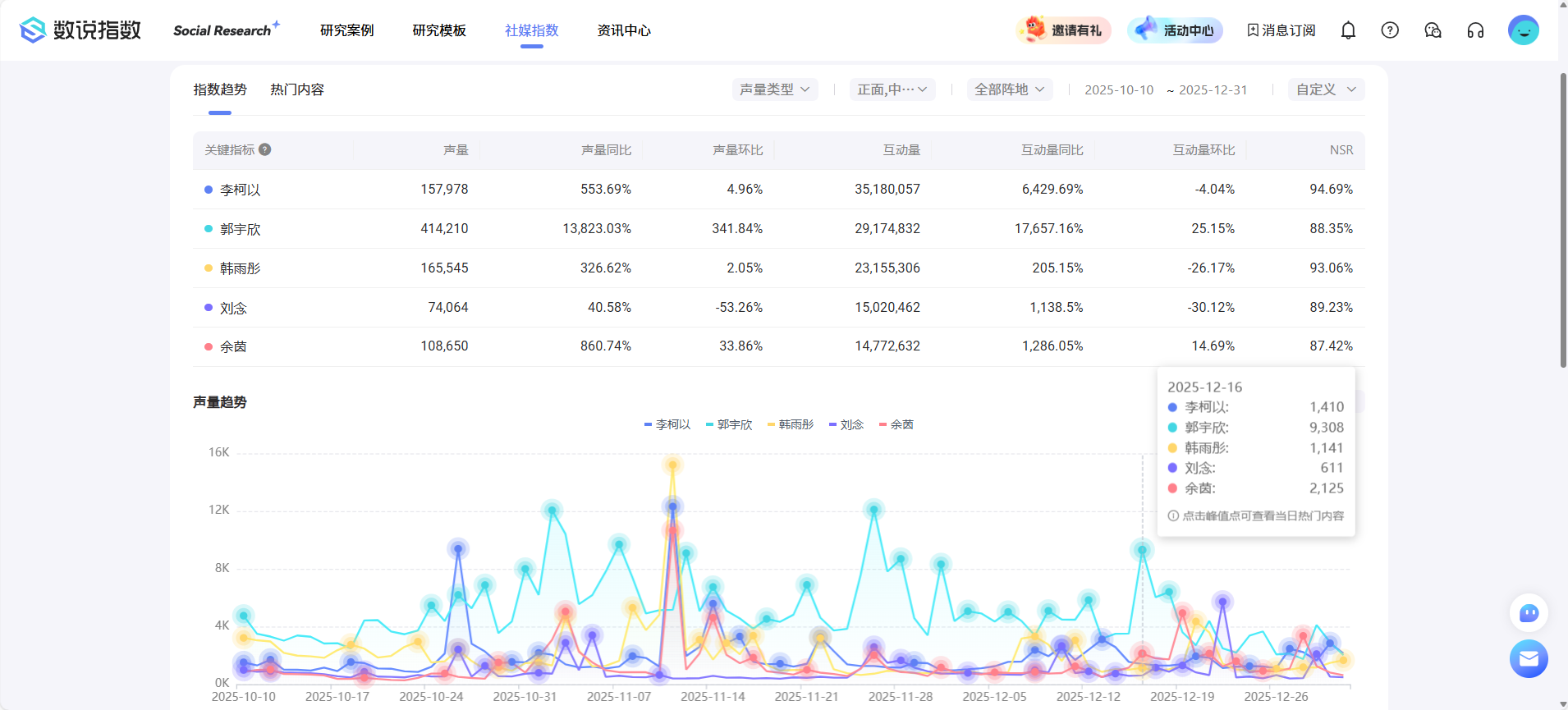Click the start date 2025-10-10 field

click(1119, 90)
